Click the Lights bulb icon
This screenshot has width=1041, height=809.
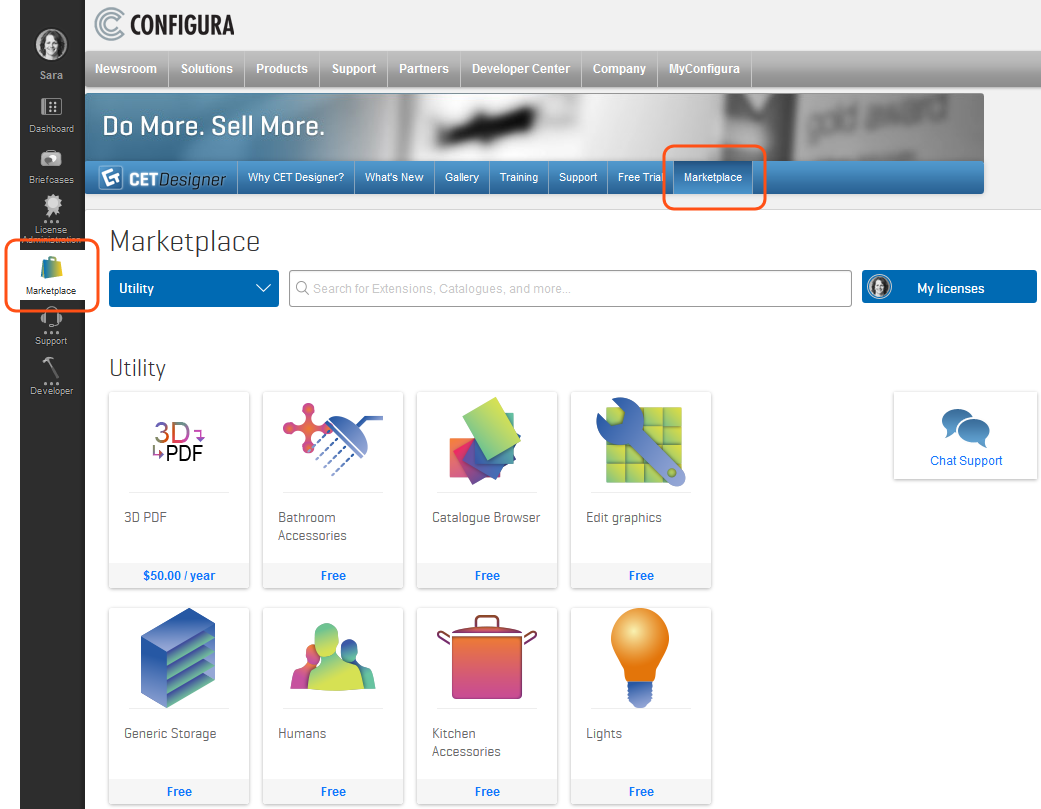640,657
